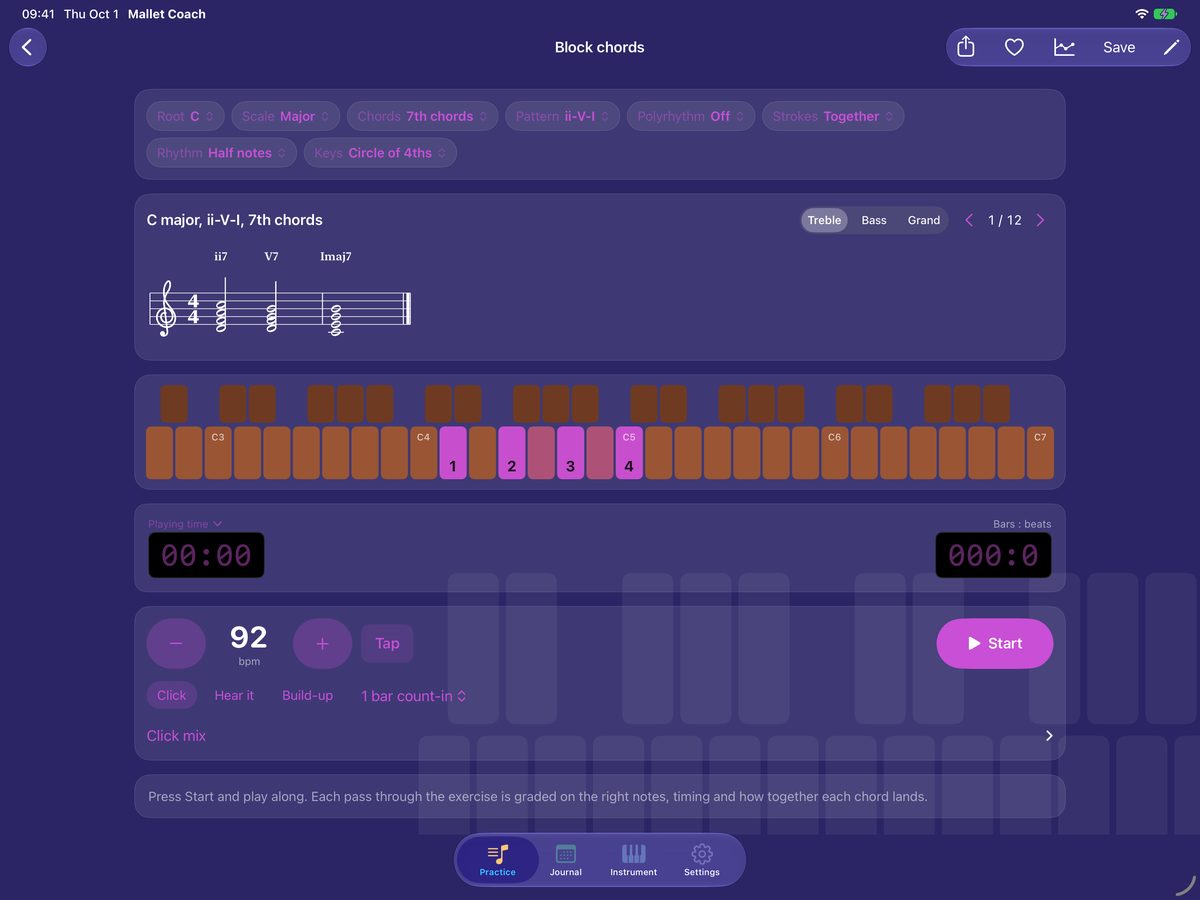Tap the Wi-Fi status icon
Screen dimensions: 1200x900
1141,14
